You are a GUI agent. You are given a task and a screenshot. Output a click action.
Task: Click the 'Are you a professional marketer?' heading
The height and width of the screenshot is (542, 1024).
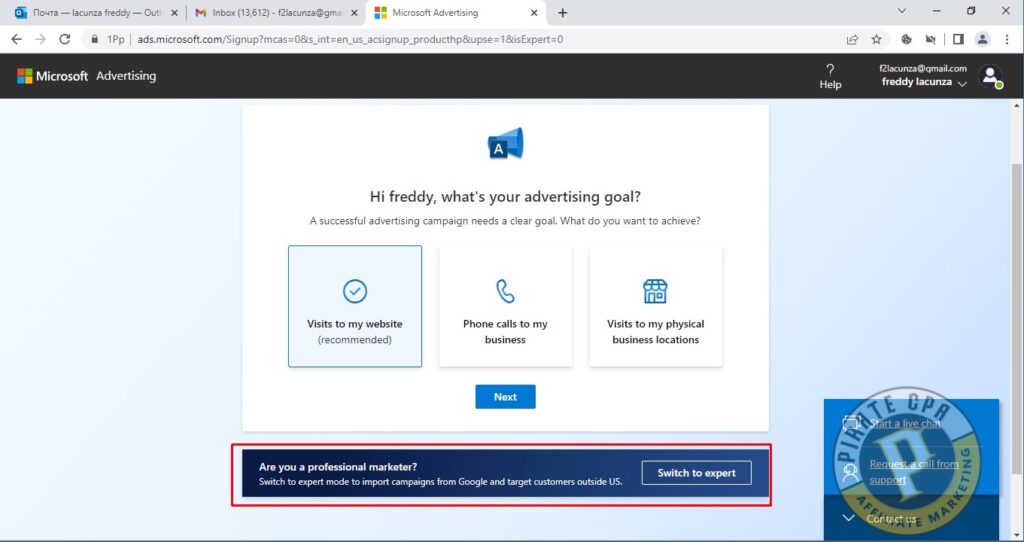[338, 466]
